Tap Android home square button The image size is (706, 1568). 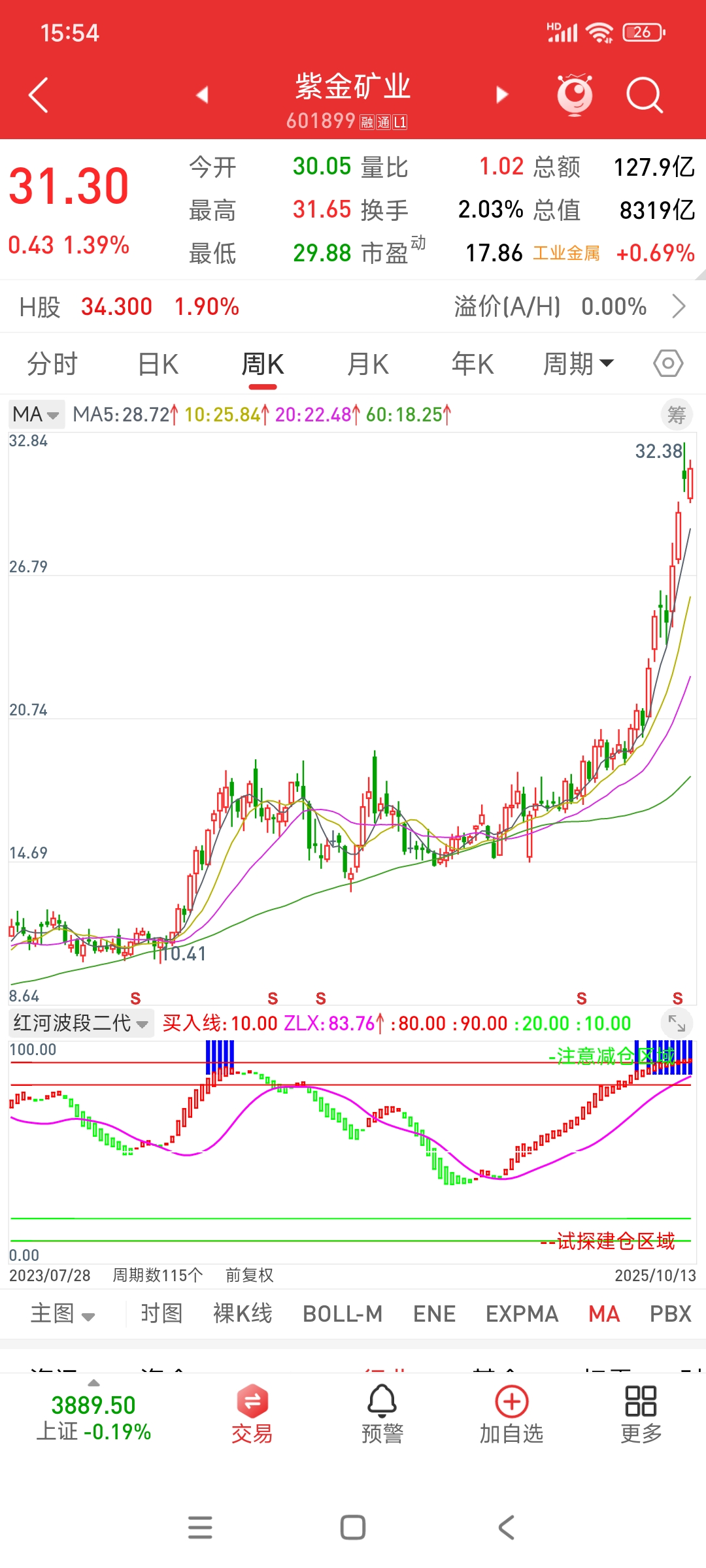tap(353, 1527)
